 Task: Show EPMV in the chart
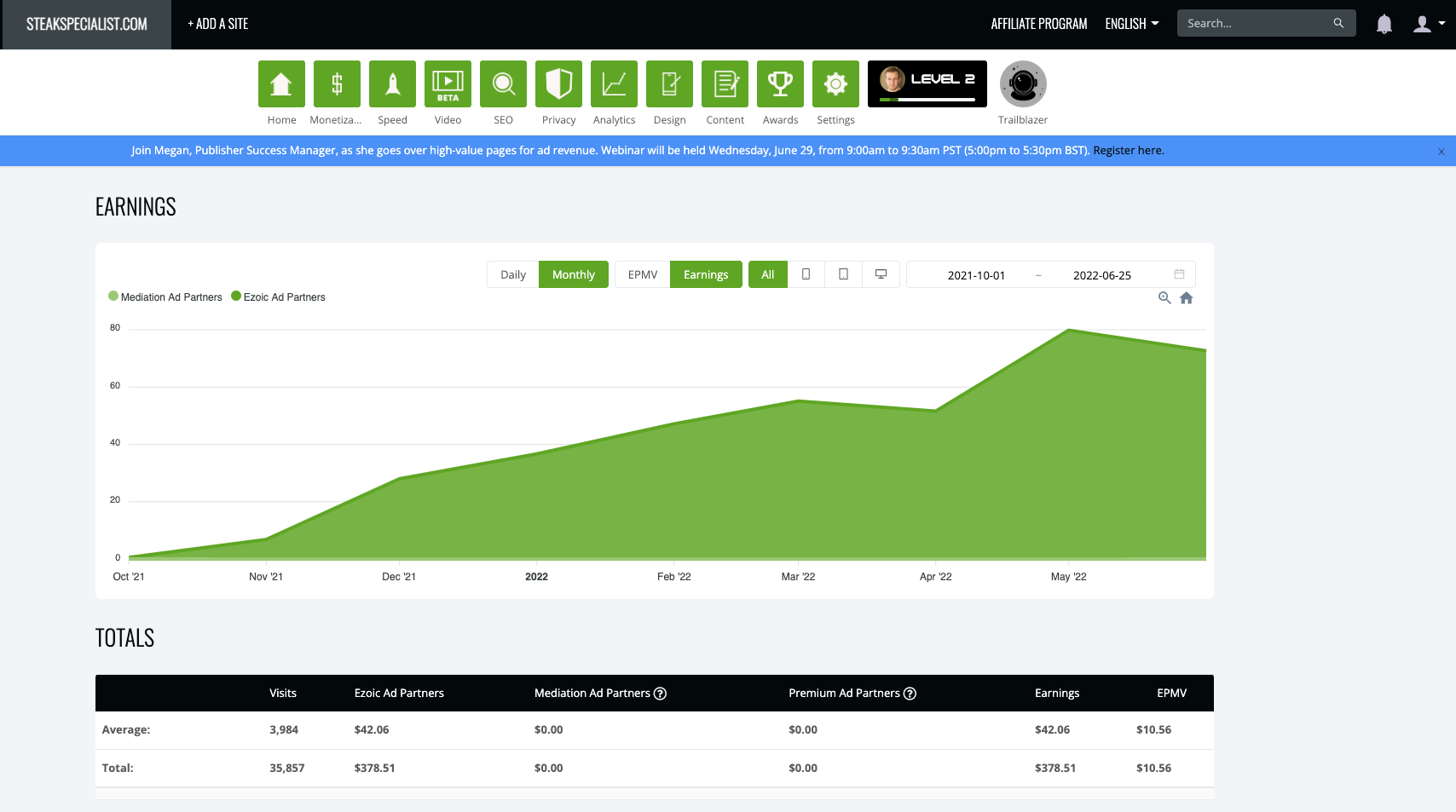pyautogui.click(x=643, y=274)
